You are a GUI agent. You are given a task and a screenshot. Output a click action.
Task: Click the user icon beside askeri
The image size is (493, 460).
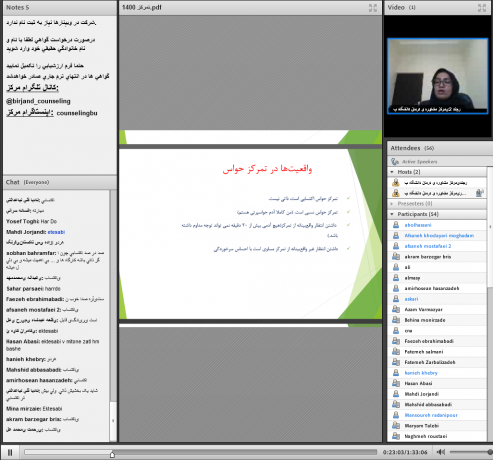pyautogui.click(x=396, y=299)
